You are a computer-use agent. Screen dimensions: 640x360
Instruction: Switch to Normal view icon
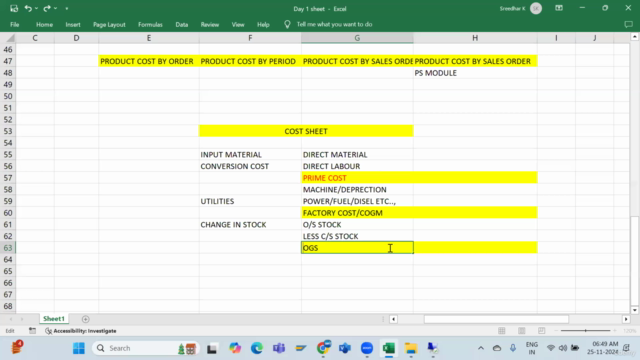(x=502, y=331)
